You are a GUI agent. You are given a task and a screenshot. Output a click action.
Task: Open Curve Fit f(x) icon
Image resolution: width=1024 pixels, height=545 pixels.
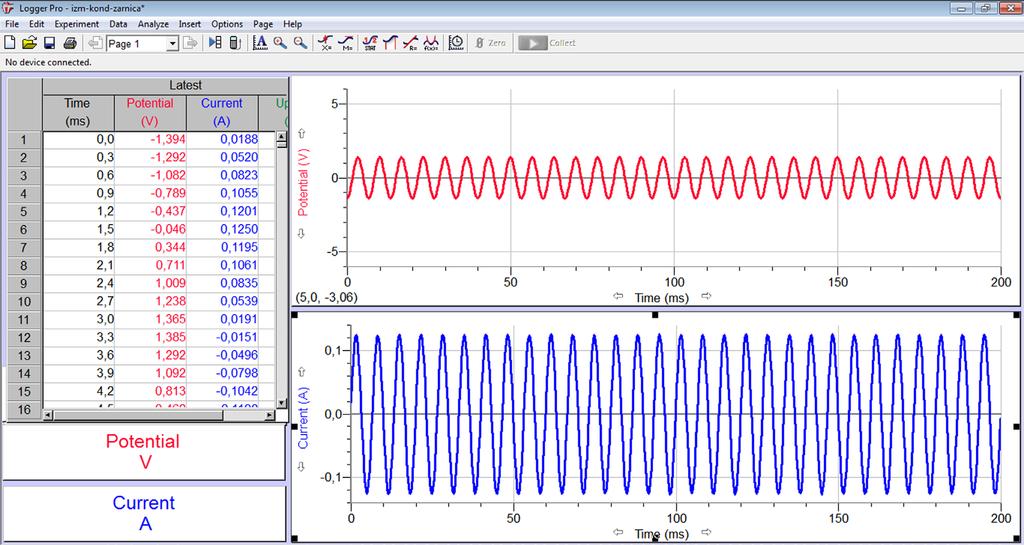click(x=431, y=43)
